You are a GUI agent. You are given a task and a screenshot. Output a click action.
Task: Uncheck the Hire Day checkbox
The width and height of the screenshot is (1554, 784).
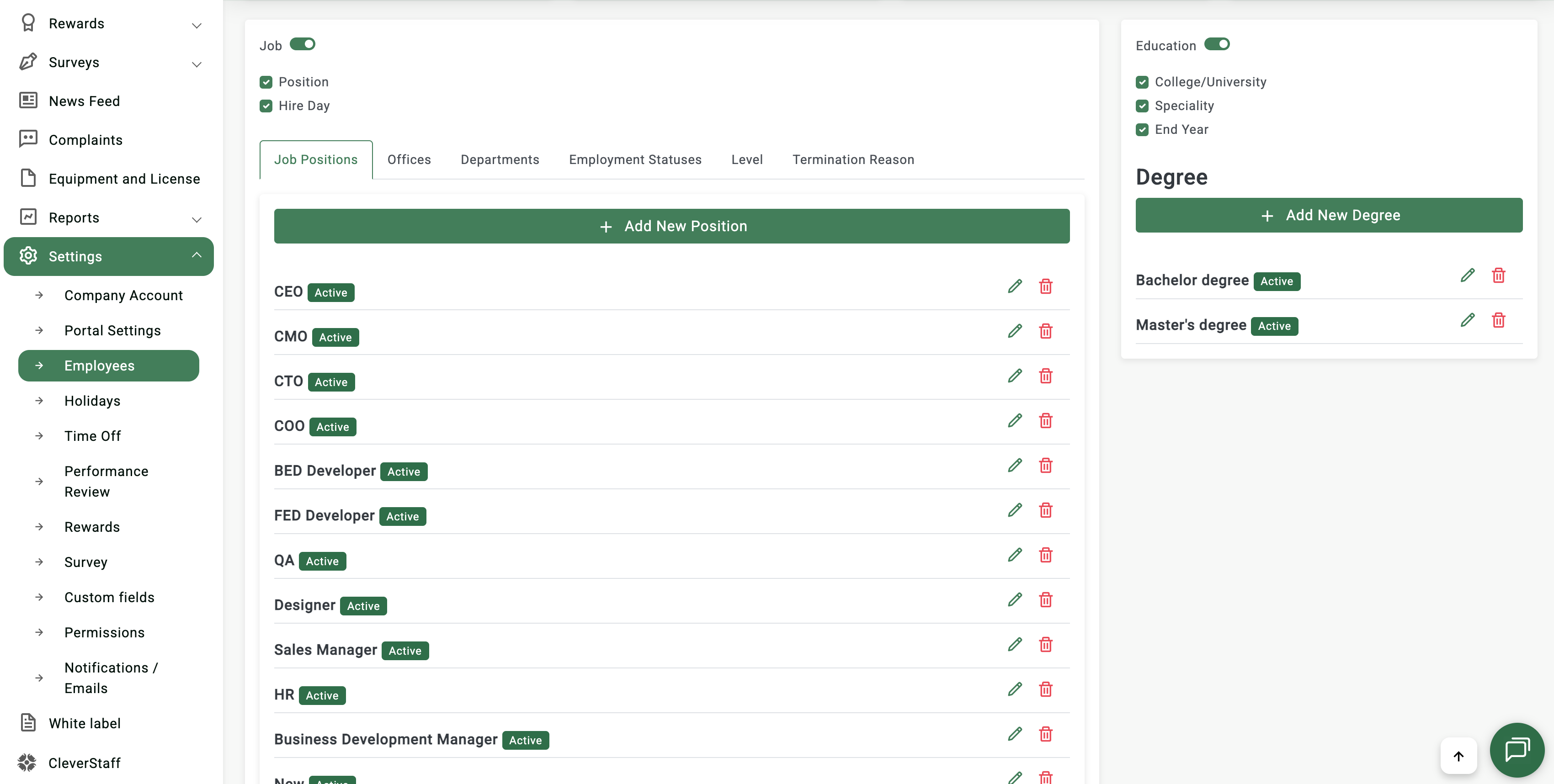tap(266, 106)
